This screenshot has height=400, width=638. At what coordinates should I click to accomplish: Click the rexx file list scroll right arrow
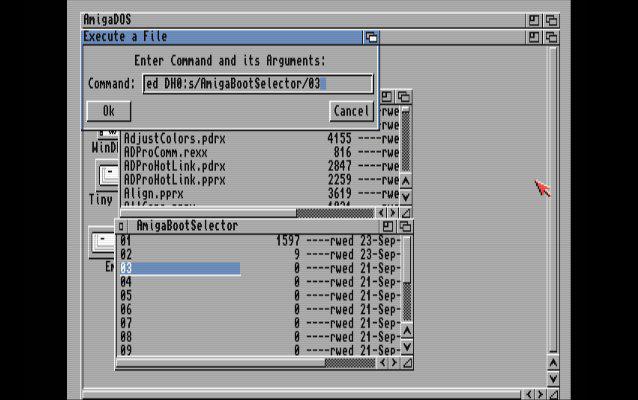pos(393,213)
